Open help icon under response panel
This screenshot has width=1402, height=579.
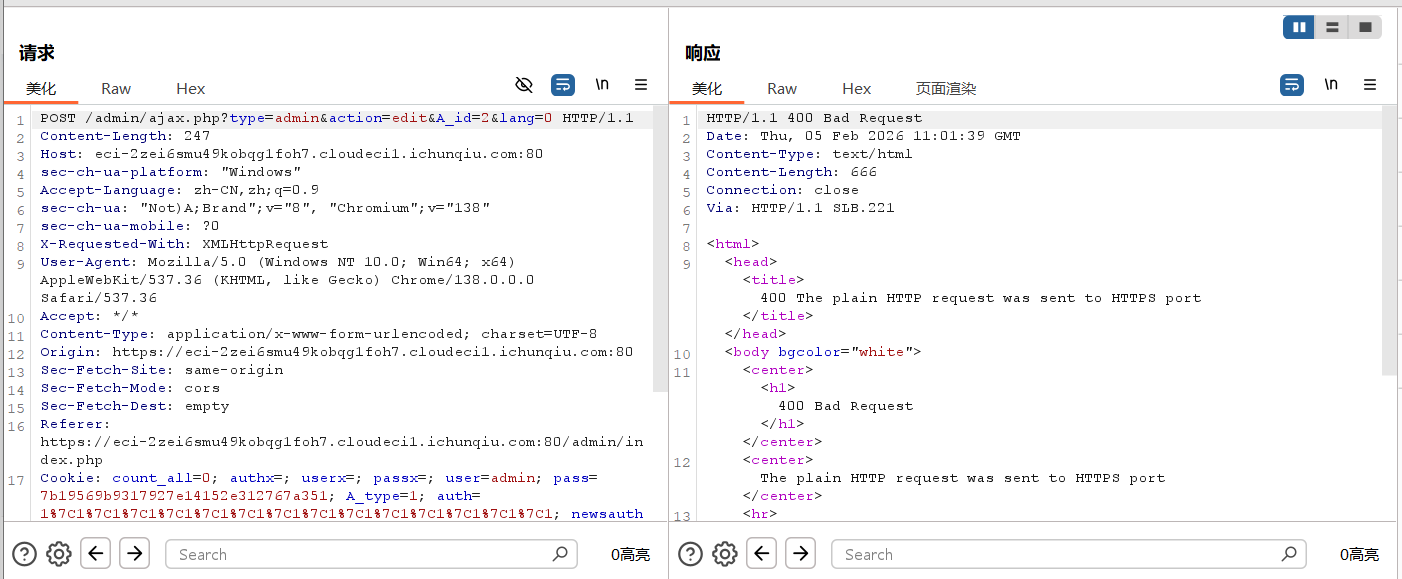pos(691,553)
